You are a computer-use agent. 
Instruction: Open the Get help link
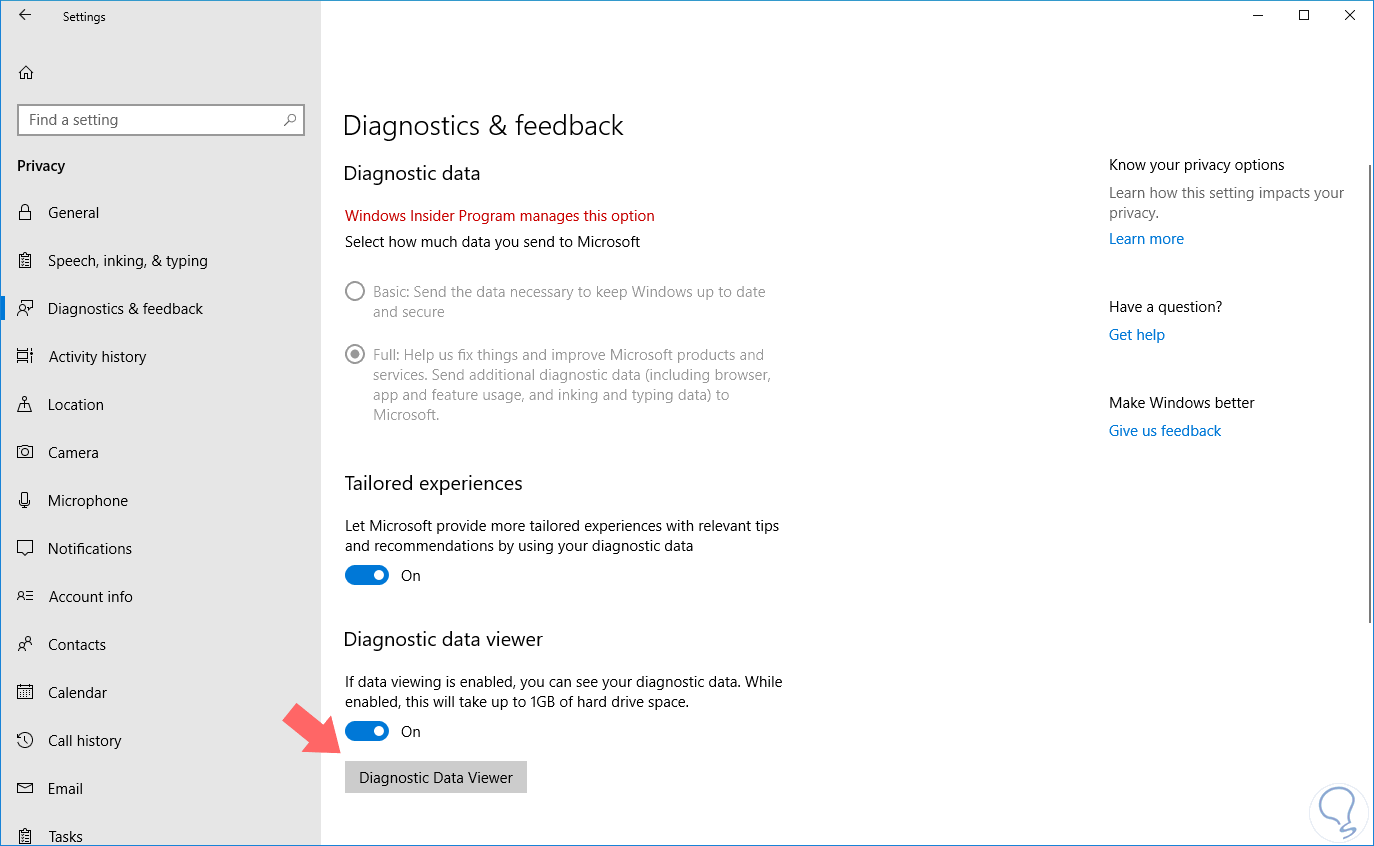[1137, 335]
